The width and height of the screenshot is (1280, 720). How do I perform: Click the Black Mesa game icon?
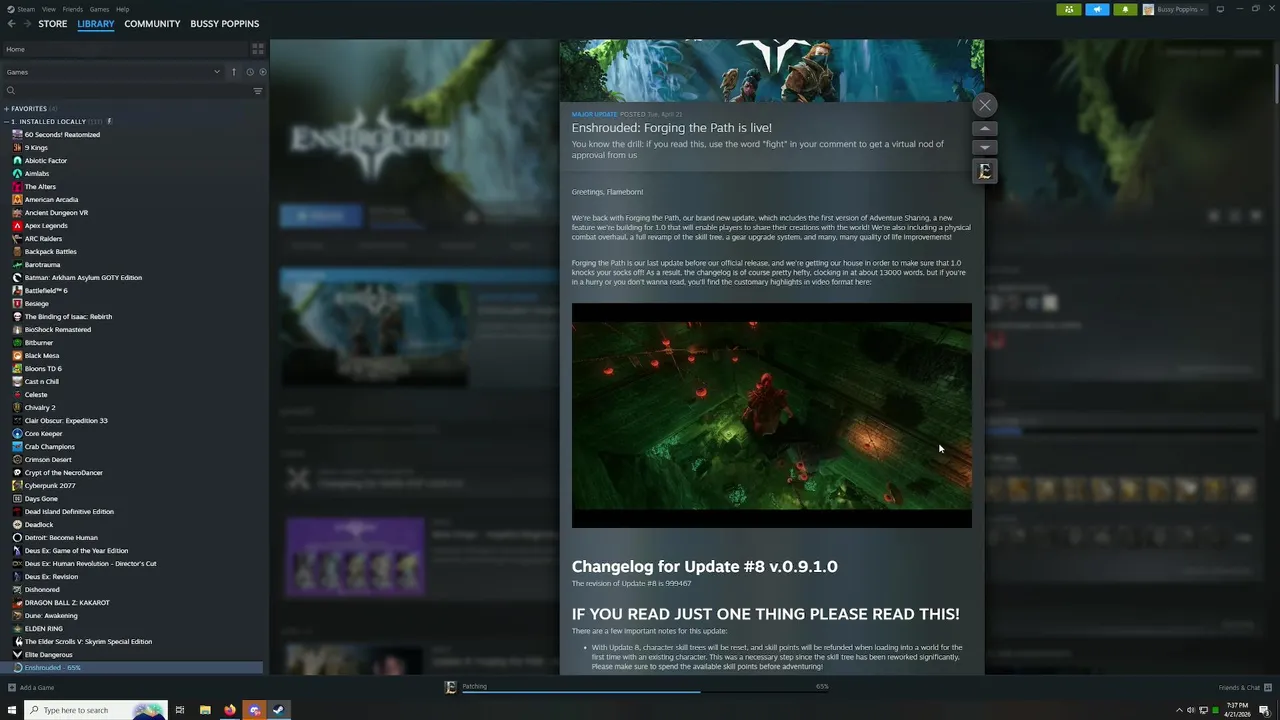click(x=17, y=356)
